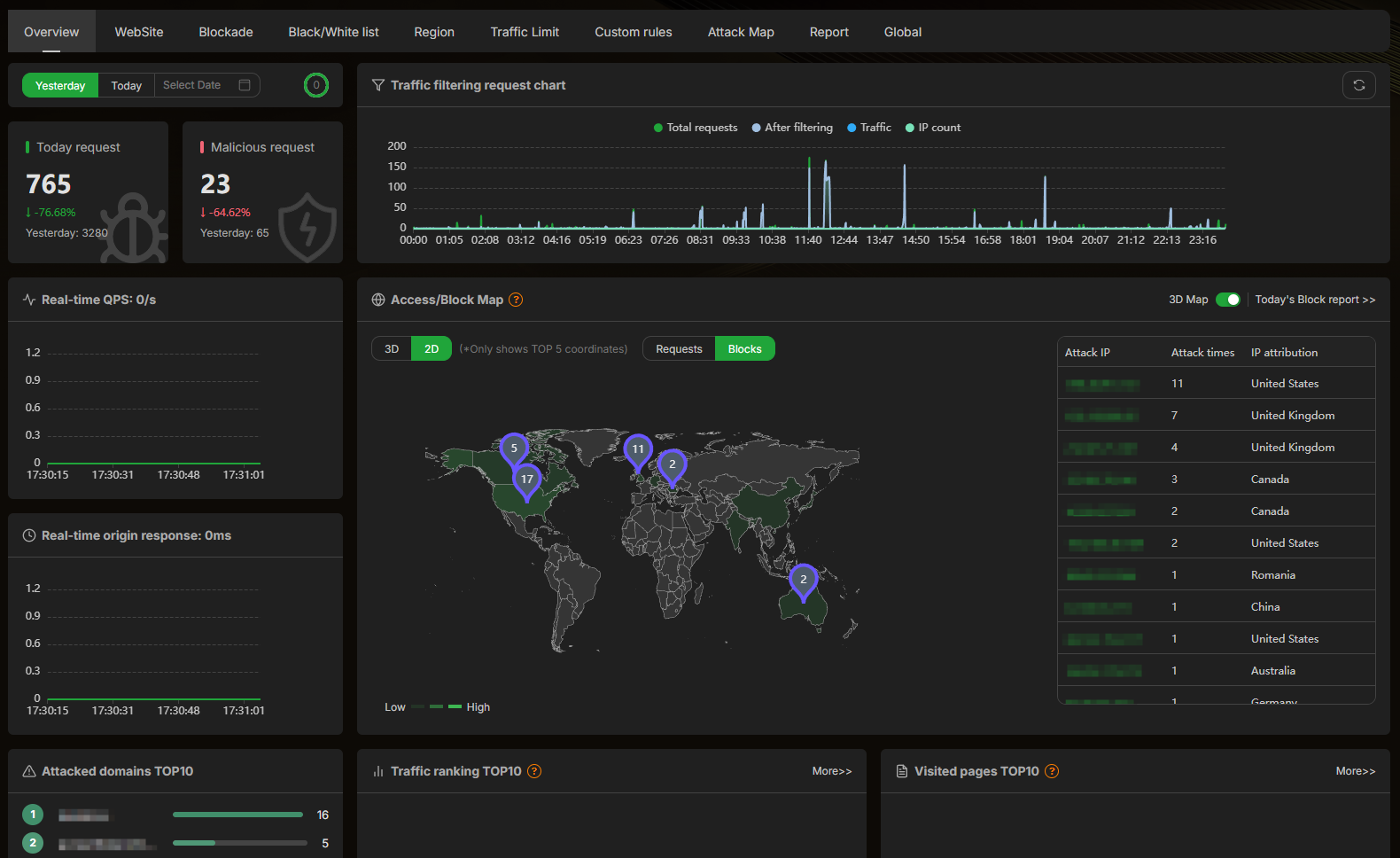Click the chart refresh icon button
This screenshot has width=1400, height=858.
click(1358, 85)
